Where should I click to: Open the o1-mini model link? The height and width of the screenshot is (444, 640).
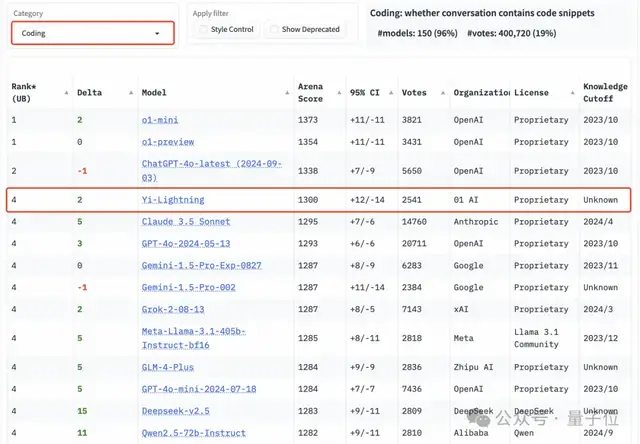click(x=160, y=120)
